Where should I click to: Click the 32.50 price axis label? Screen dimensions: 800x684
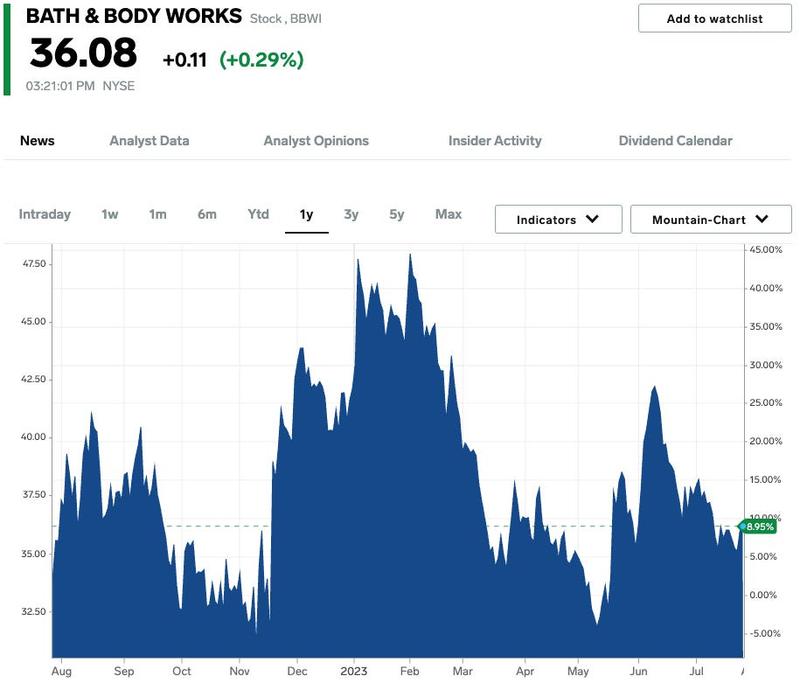(34, 611)
